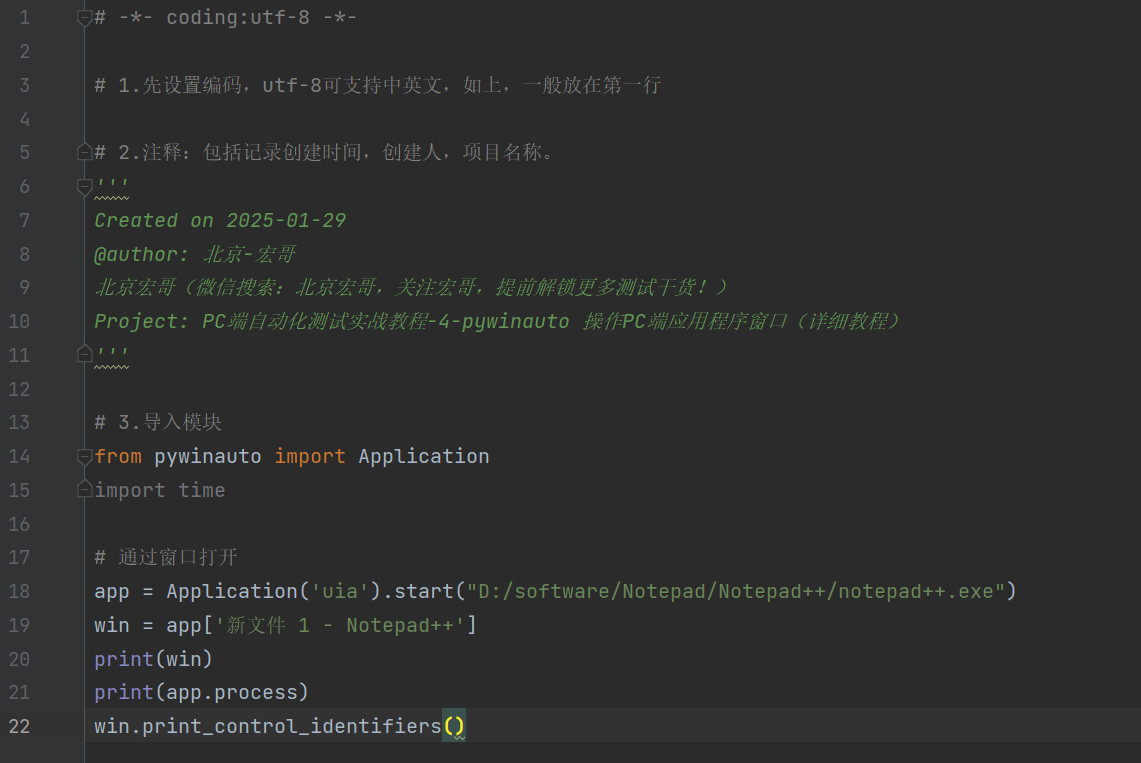
Task: Click the '# 3.导入模块' comment
Action: click(158, 422)
